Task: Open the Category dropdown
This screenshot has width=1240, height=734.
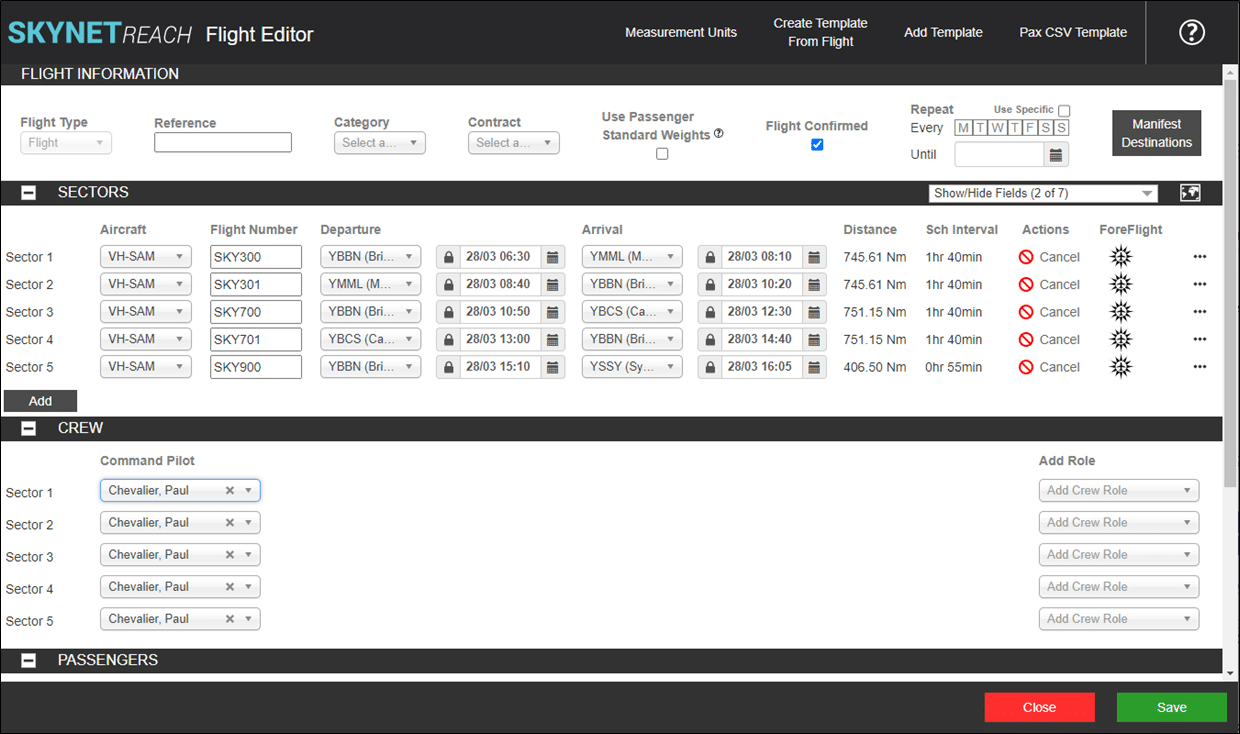Action: tap(380, 143)
